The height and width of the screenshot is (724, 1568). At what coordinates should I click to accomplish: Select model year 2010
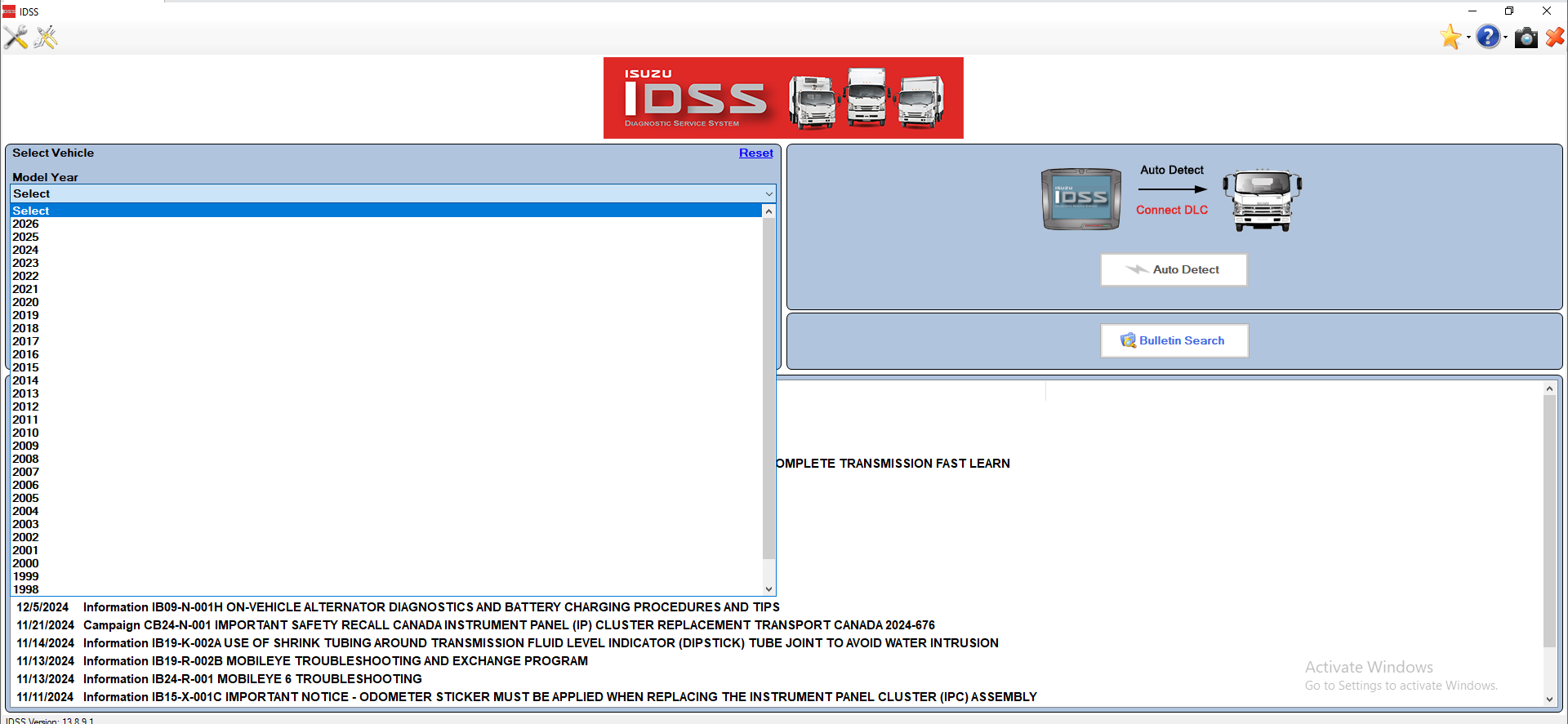[386, 433]
